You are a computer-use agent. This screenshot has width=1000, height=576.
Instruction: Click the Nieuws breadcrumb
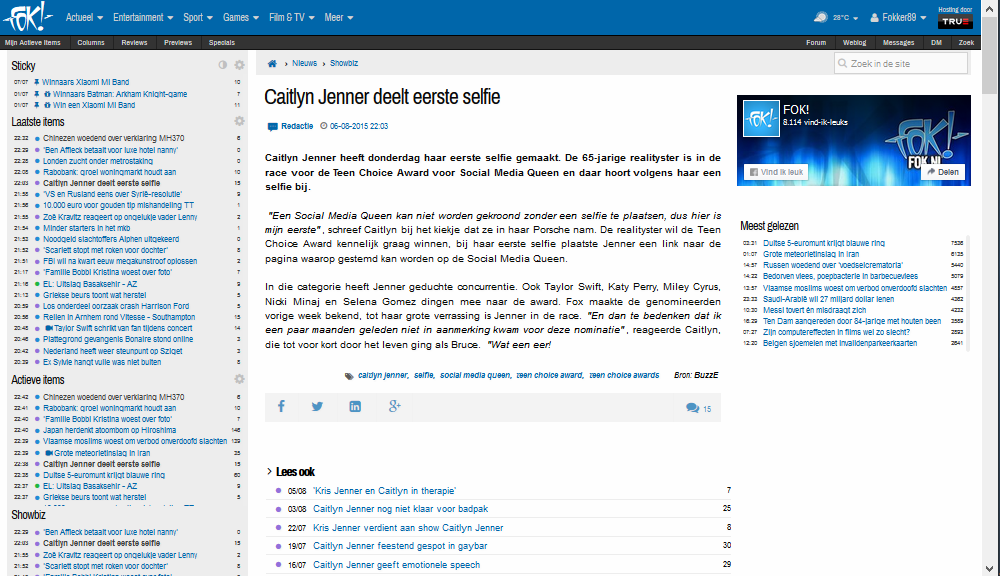tap(304, 63)
